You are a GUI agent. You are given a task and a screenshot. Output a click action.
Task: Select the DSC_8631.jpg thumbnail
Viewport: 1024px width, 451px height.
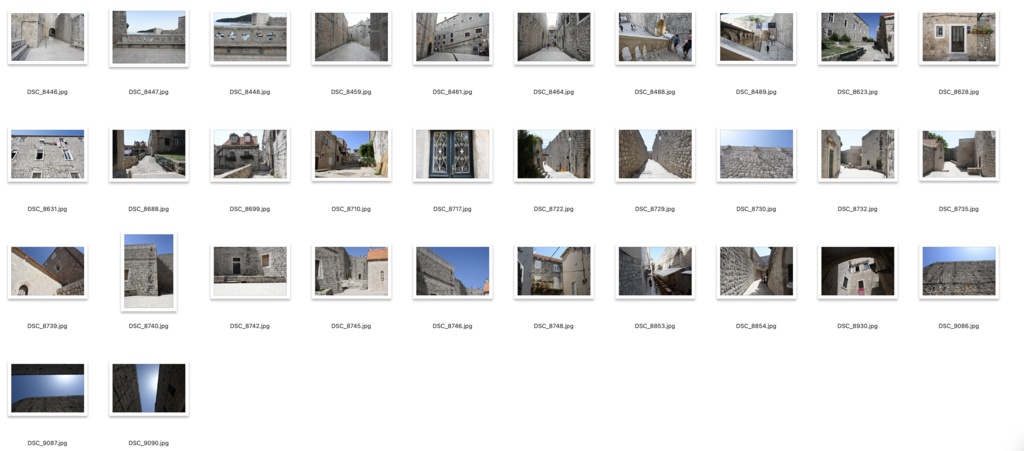point(47,154)
